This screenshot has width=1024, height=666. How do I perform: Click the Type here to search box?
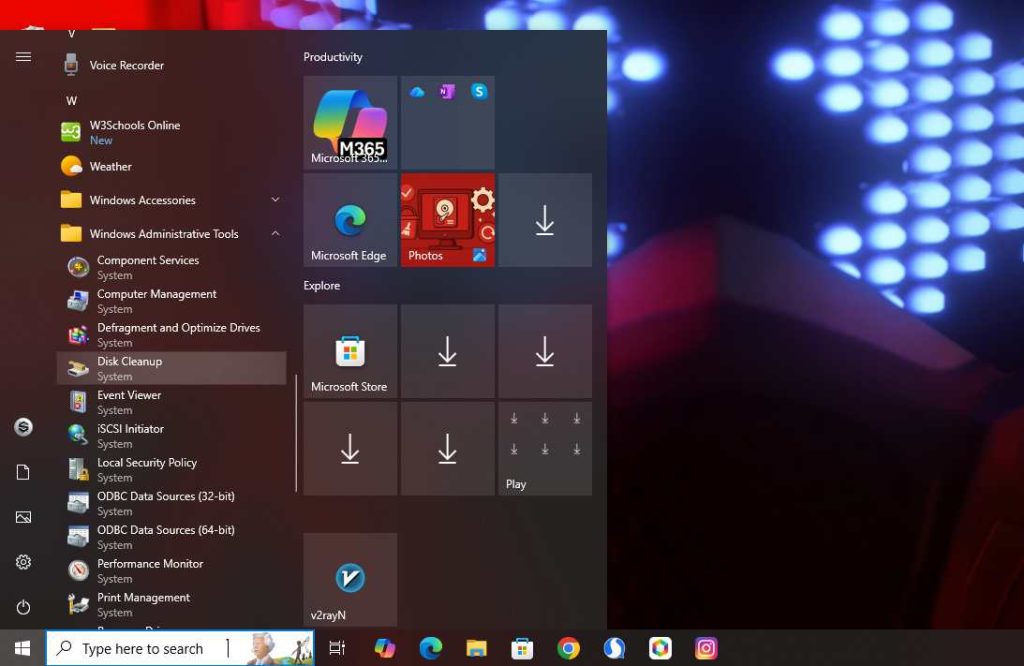(x=180, y=648)
